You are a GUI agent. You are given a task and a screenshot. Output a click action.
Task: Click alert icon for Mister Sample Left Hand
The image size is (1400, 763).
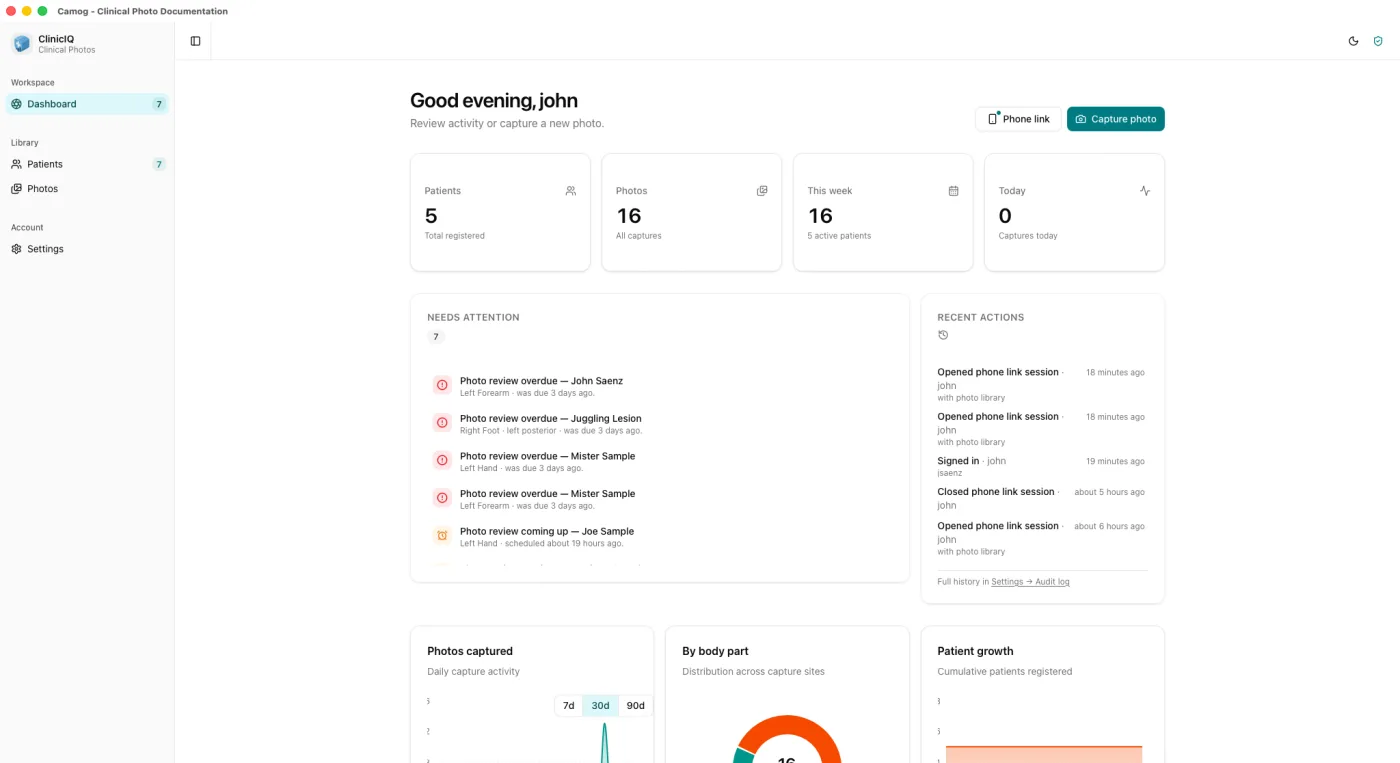[x=442, y=460]
